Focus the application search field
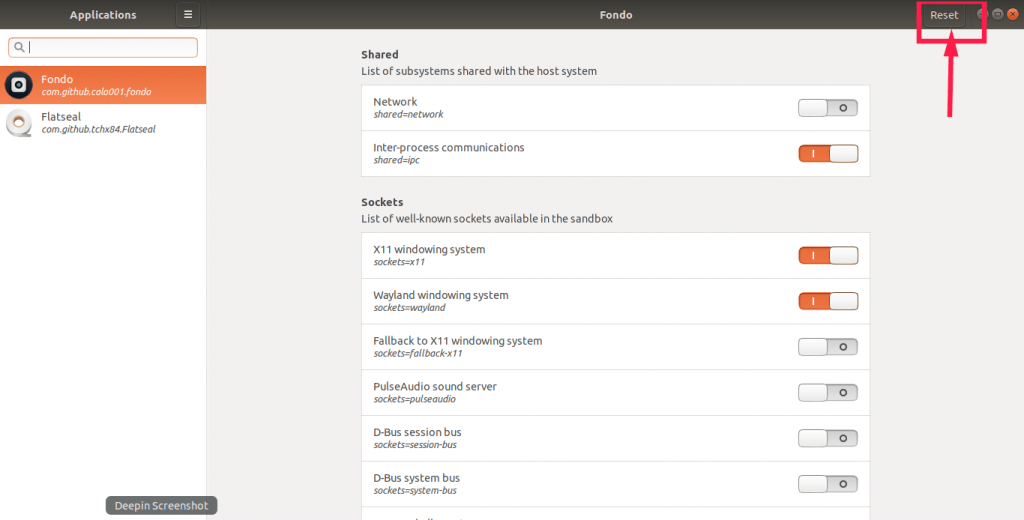Viewport: 1024px width, 520px height. [103, 47]
